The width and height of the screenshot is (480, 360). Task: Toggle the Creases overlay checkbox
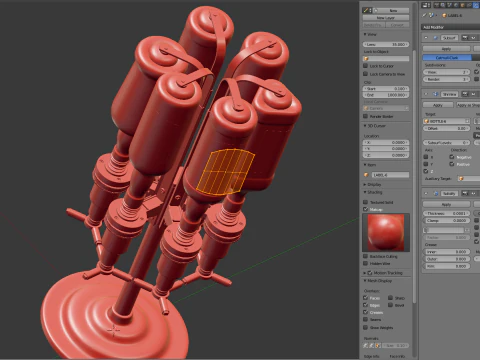point(365,312)
